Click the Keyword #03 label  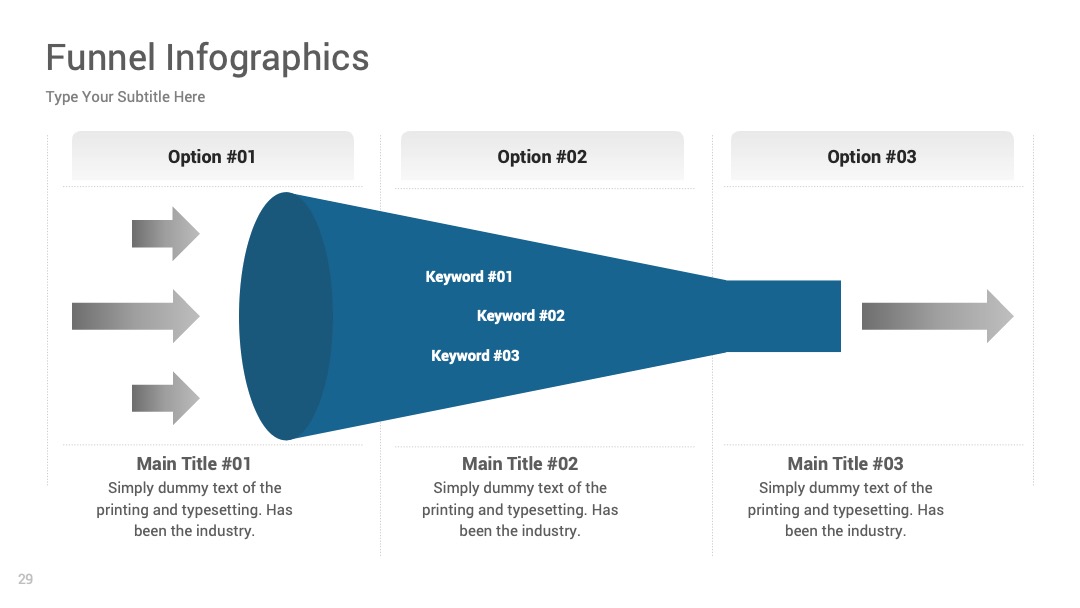[475, 356]
